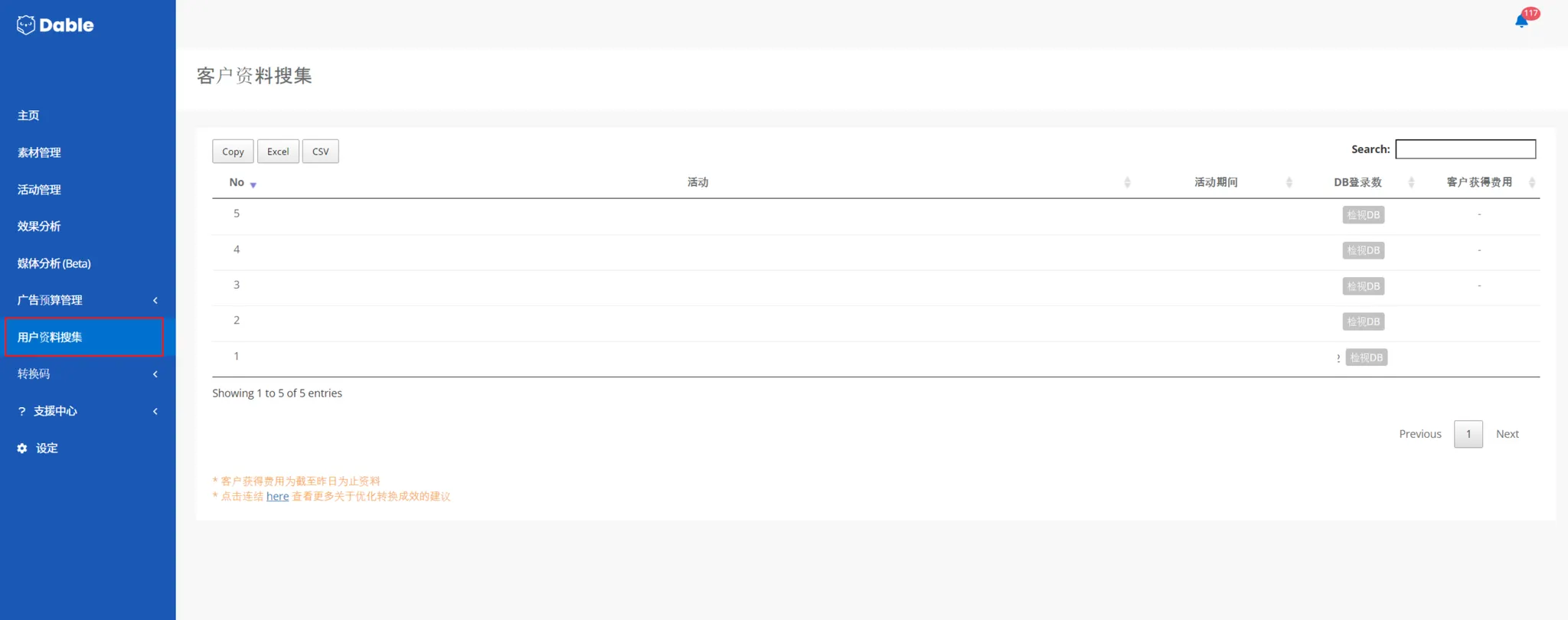Expand the 广告预算管理 submenu
This screenshot has width=1568, height=620.
[x=155, y=301]
